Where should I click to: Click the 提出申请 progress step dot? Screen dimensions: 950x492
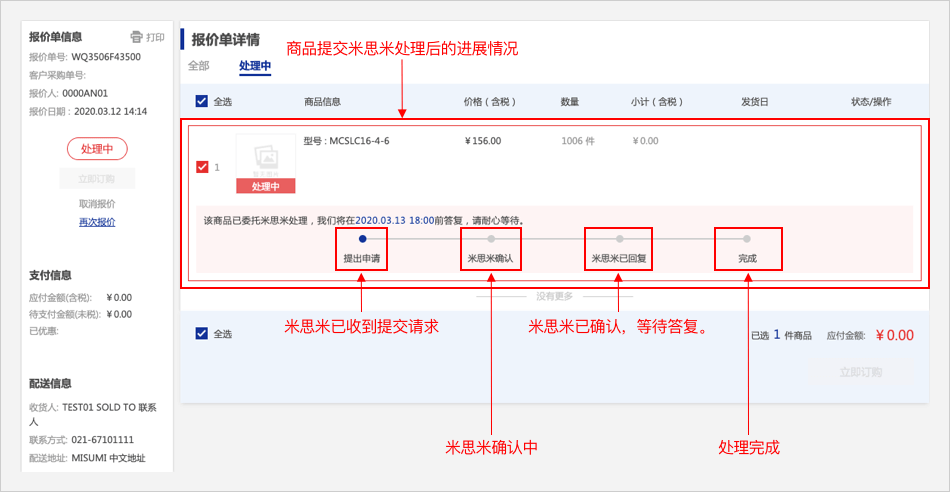[x=362, y=239]
